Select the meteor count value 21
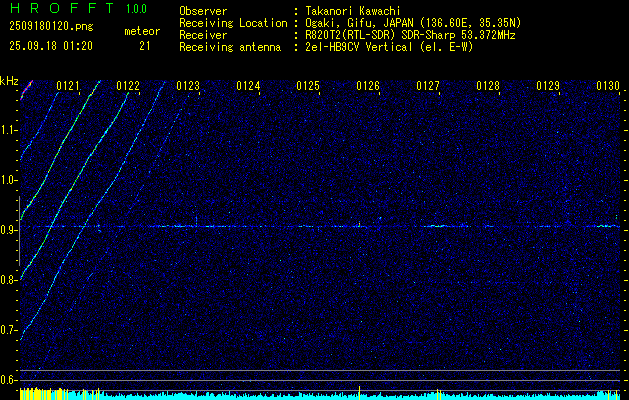Viewport: 629px width, 400px height. tap(146, 46)
